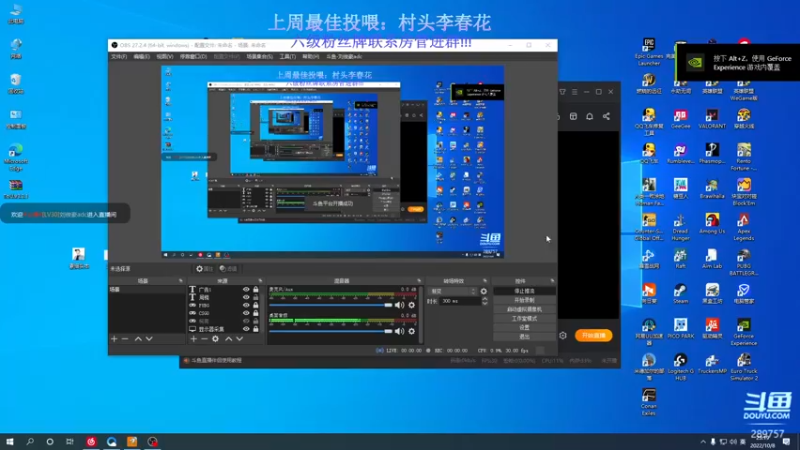The height and width of the screenshot is (450, 800).
Task: Toggle visibility of CSGO source
Action: pyautogui.click(x=246, y=313)
